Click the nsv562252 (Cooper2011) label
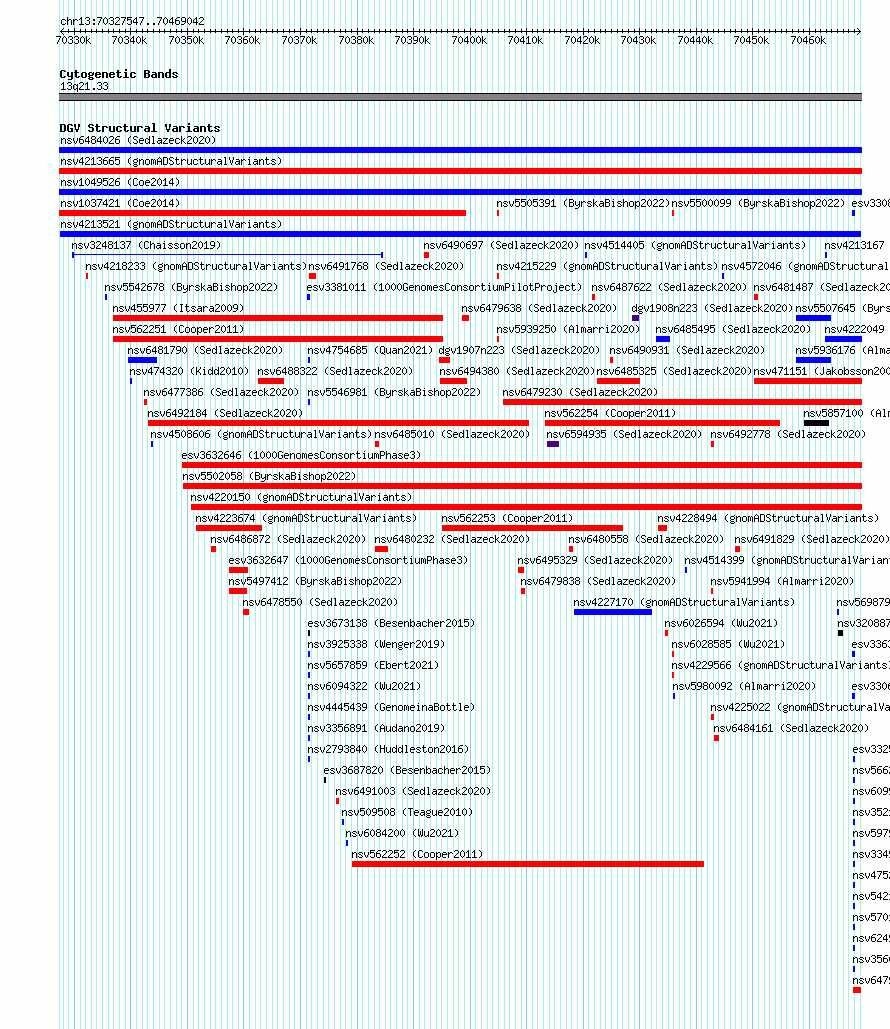This screenshot has height=1029, width=890. point(417,854)
